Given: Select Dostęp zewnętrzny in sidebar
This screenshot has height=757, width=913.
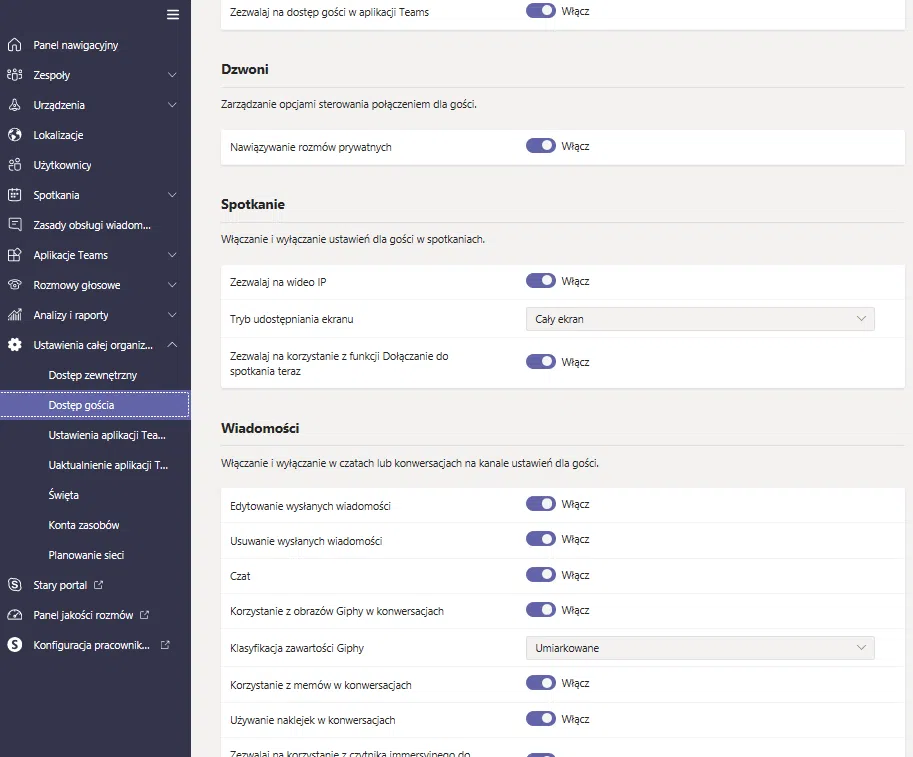Looking at the screenshot, I should (93, 375).
